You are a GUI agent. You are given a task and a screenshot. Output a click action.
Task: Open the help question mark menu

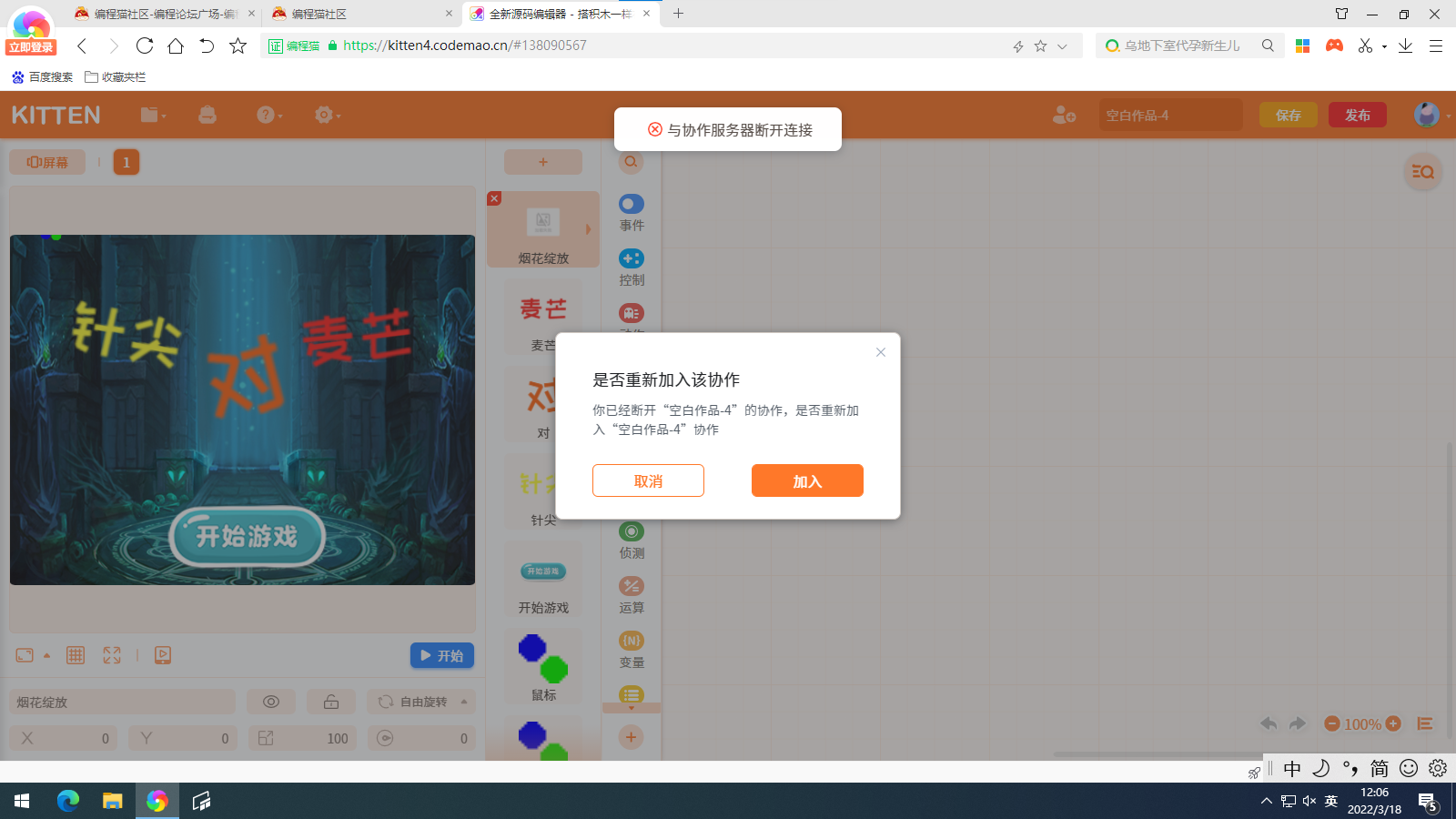269,115
